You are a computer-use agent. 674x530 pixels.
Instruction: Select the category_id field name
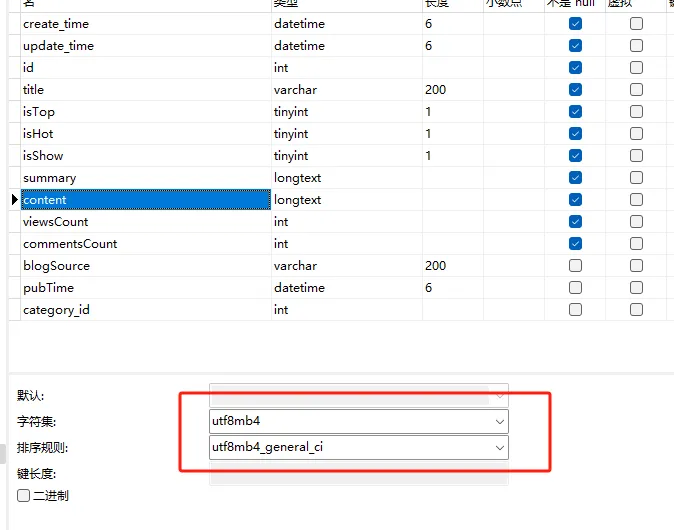coord(145,310)
